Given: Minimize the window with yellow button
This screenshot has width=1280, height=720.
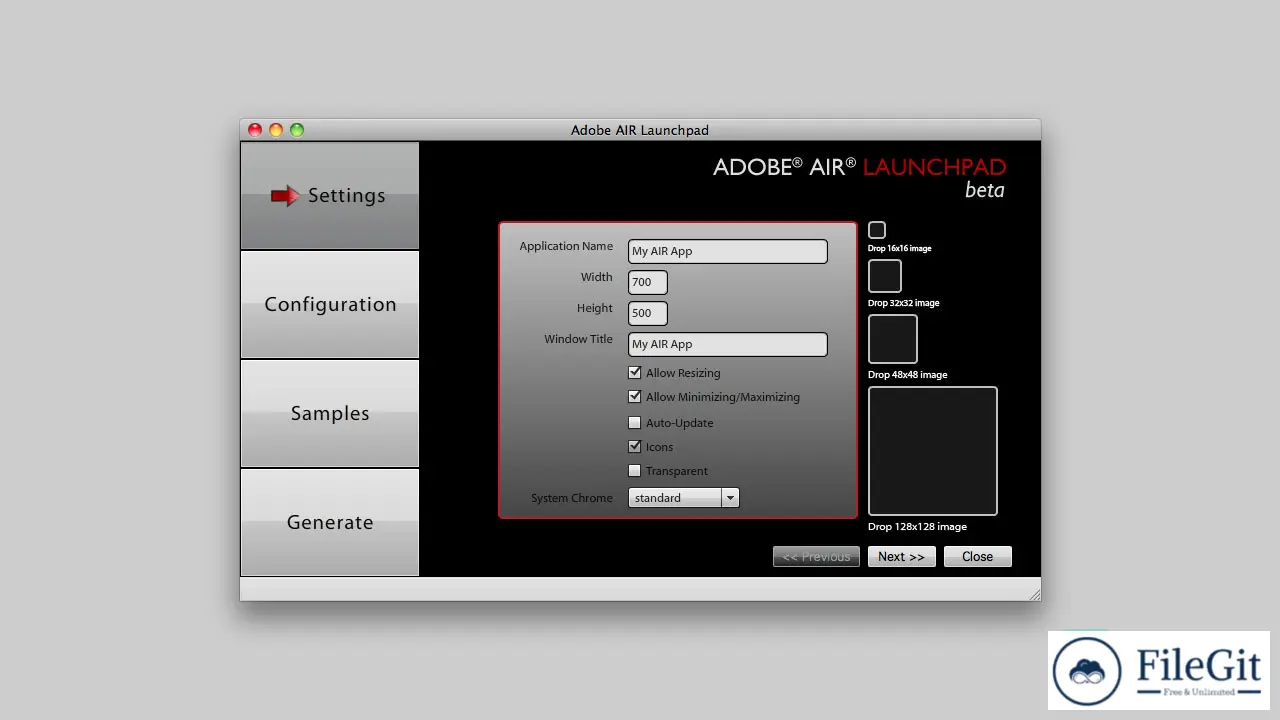Looking at the screenshot, I should [x=276, y=130].
